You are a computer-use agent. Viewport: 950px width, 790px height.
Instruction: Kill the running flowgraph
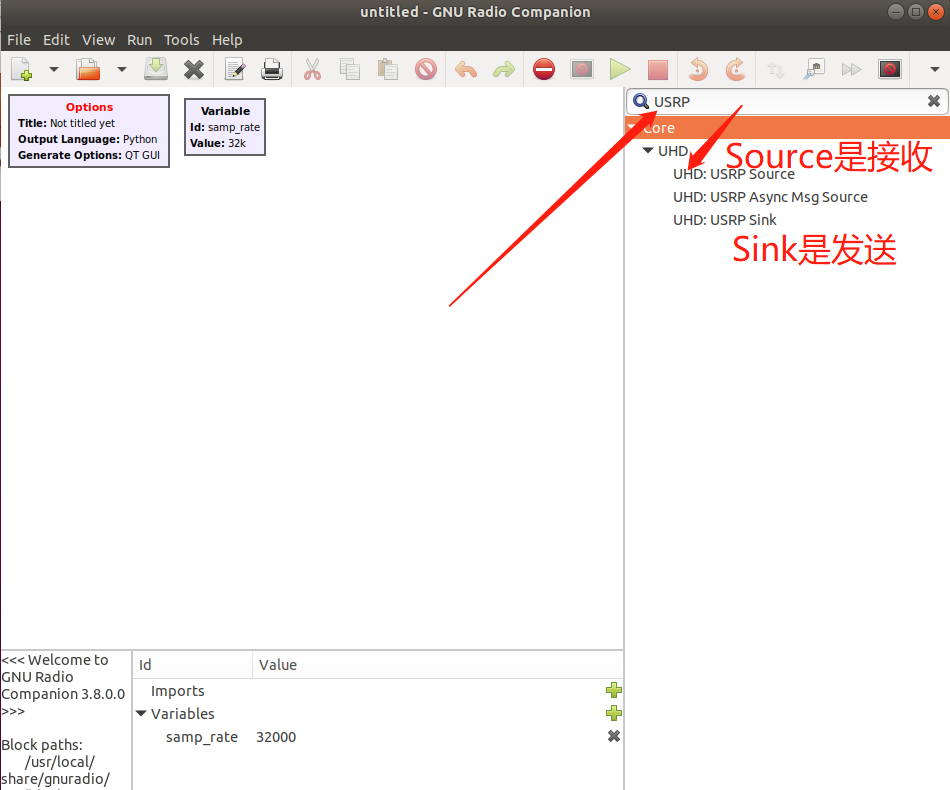[x=658, y=69]
